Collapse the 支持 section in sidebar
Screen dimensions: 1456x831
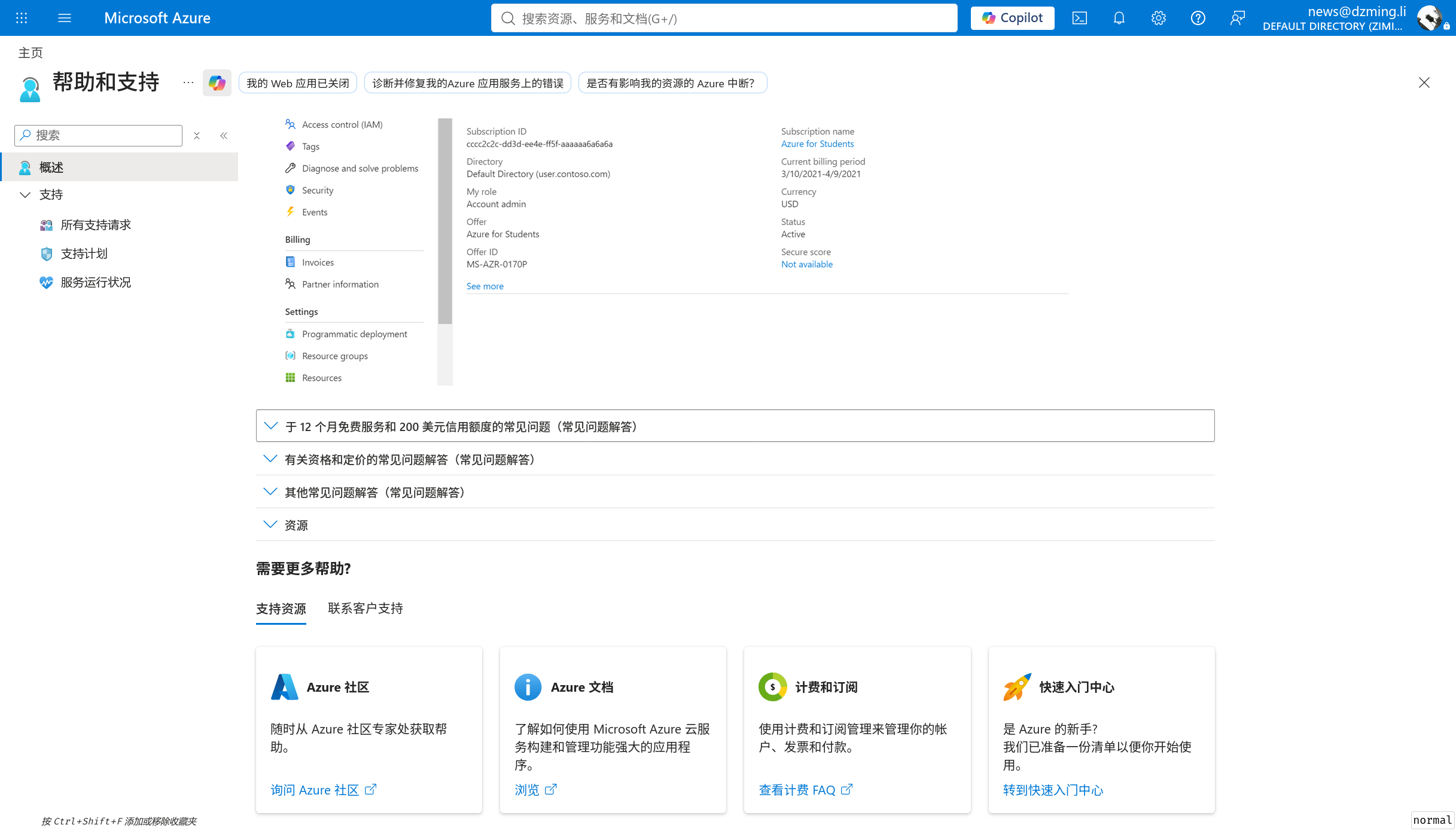25,195
